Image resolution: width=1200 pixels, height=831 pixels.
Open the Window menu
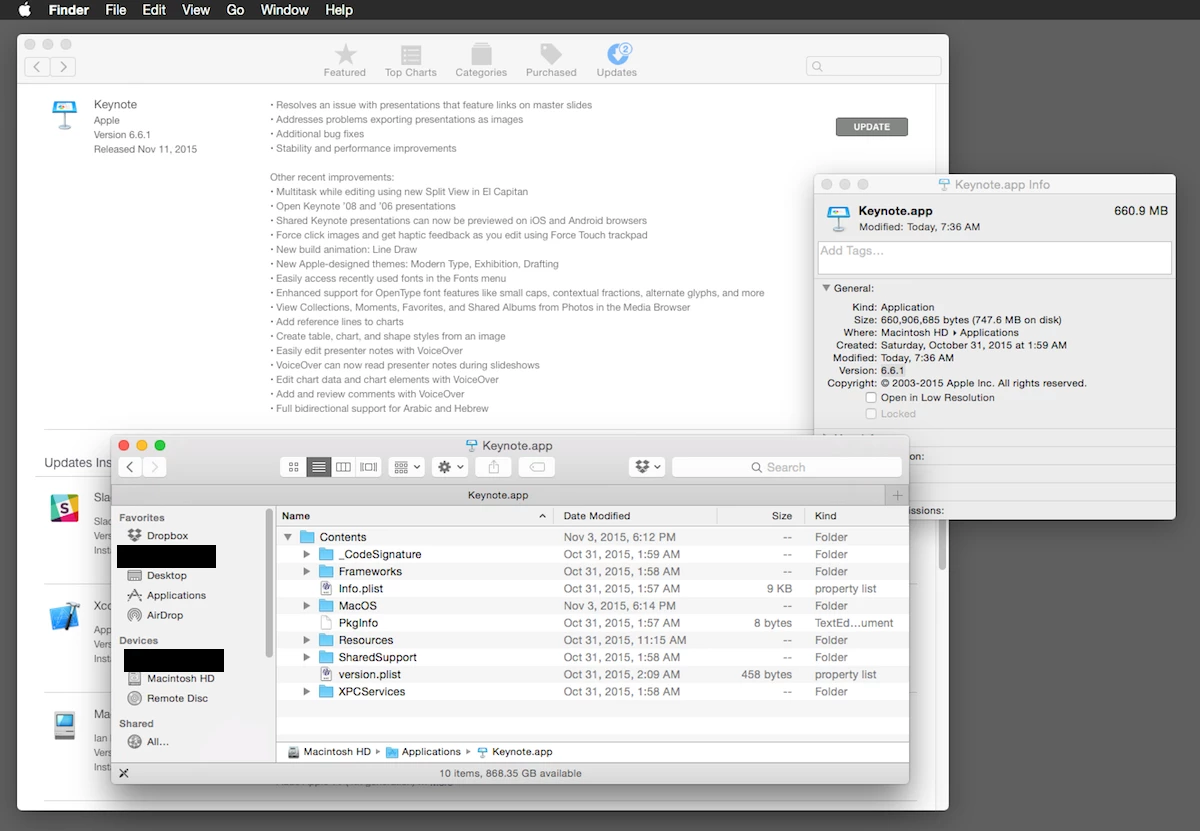284,10
